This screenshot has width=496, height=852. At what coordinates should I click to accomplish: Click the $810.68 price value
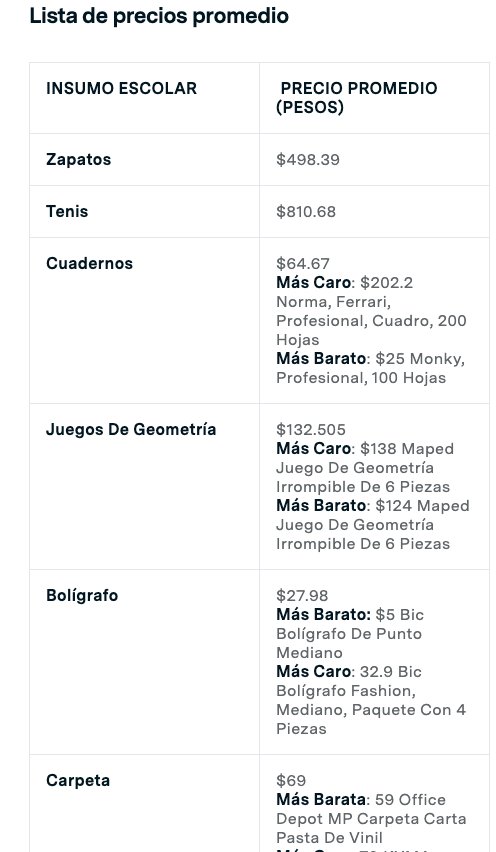click(x=306, y=211)
